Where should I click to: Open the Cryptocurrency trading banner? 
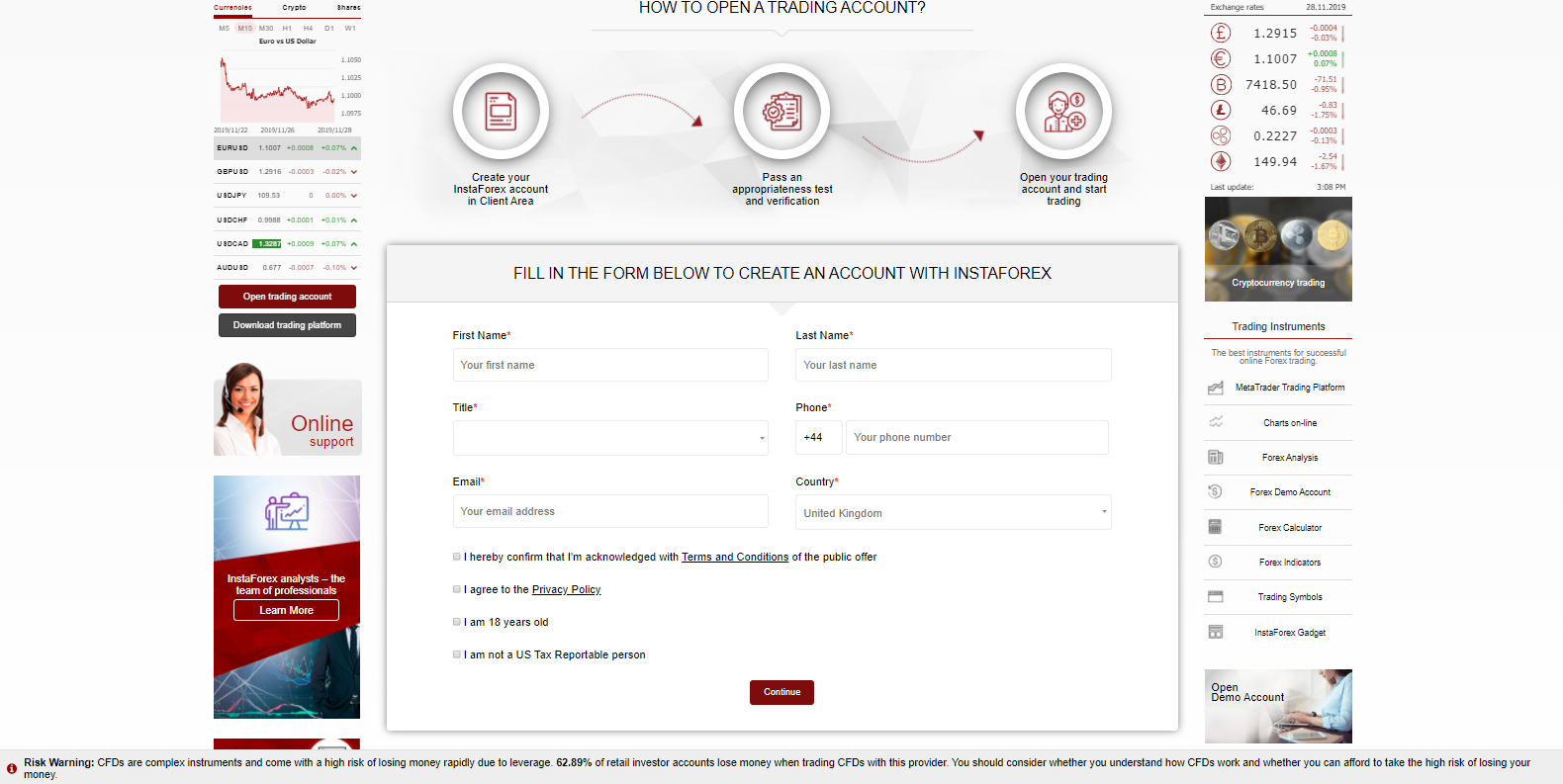coord(1278,249)
